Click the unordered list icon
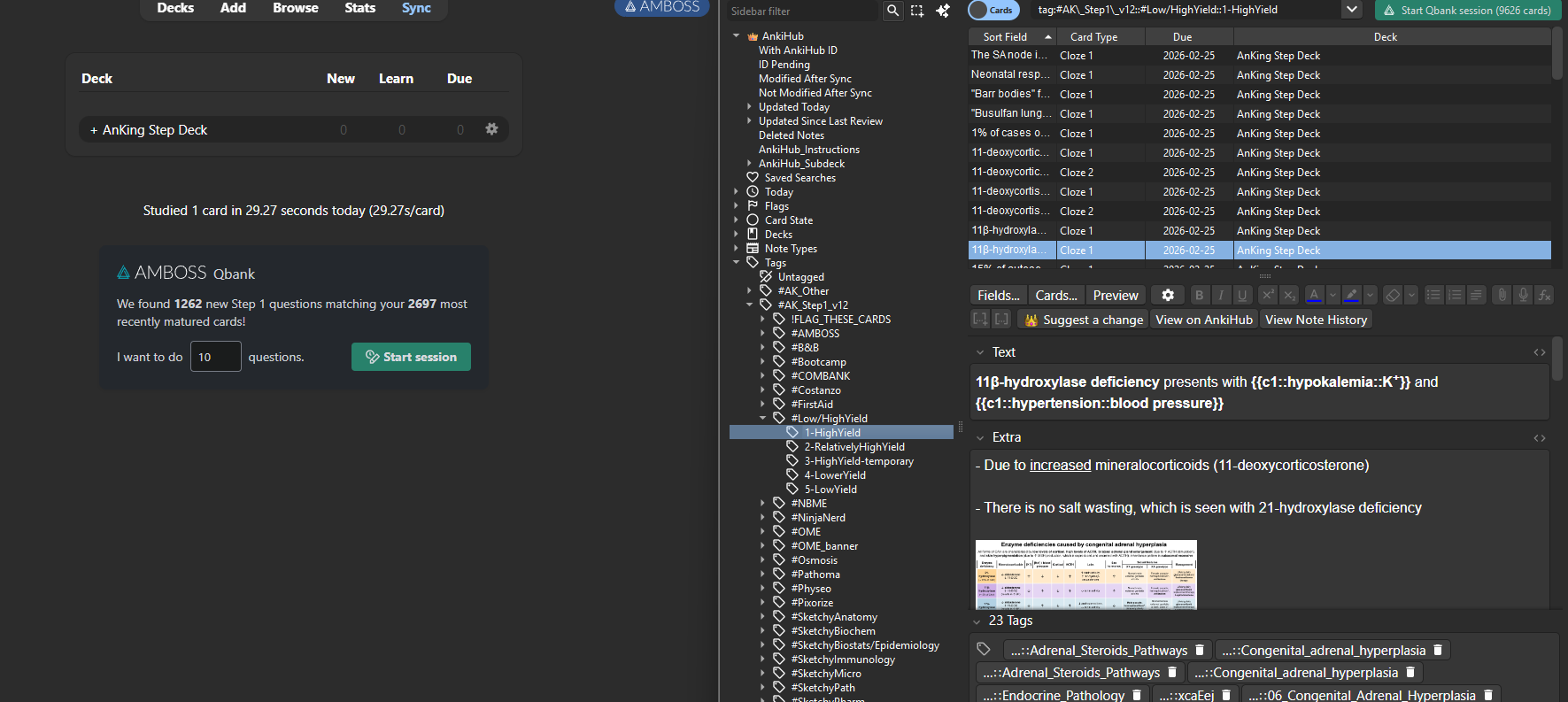The image size is (1568, 702). click(1433, 296)
